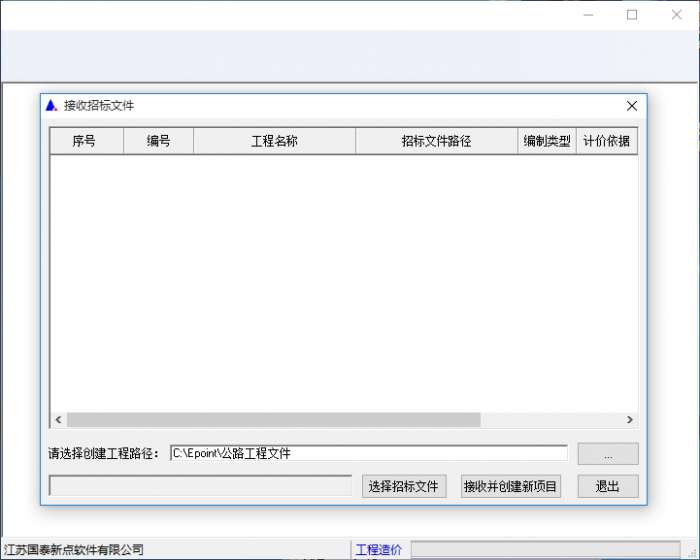Sort by 工程名称 column header
This screenshot has height=560, width=700.
tap(274, 141)
